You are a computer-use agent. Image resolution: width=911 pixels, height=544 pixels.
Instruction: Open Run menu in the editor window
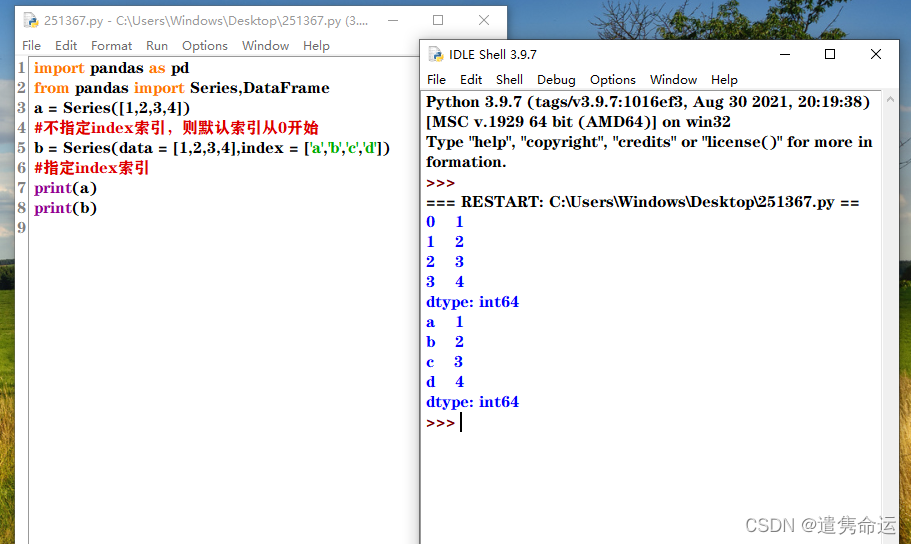click(x=157, y=46)
